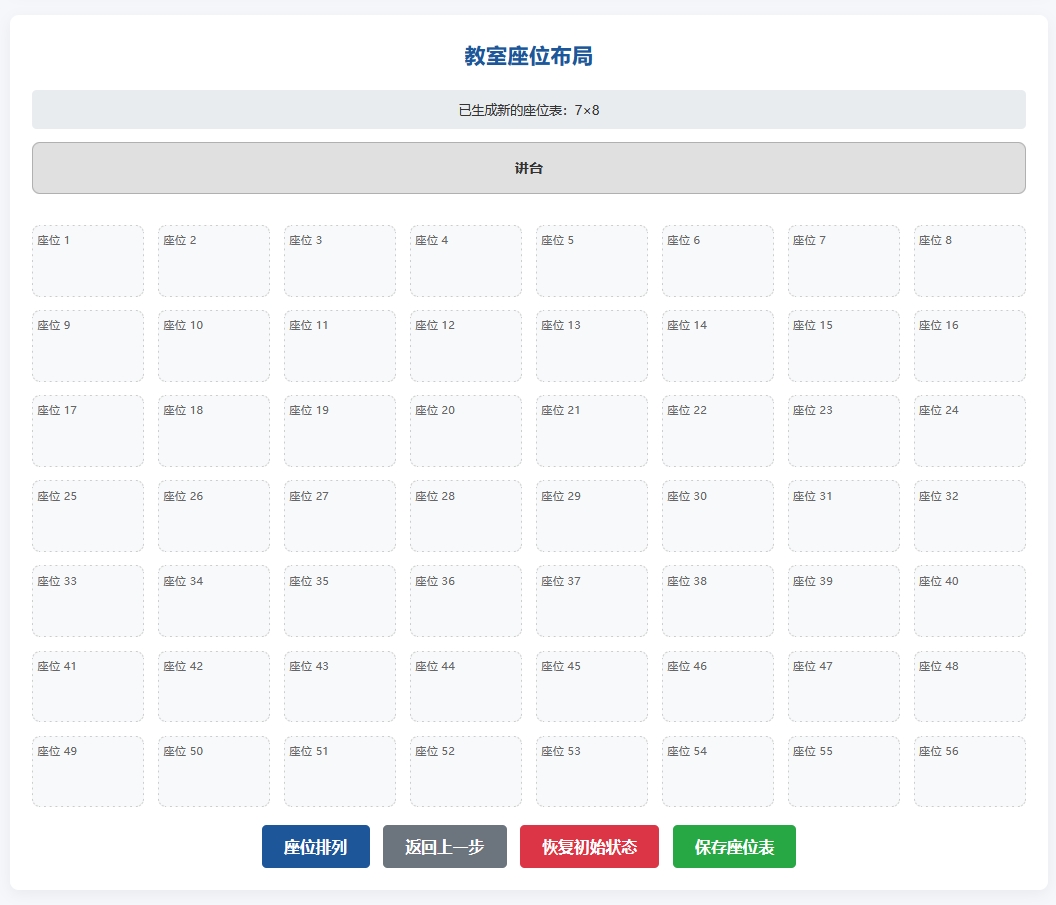
Task: Choose seat 座位 54
Action: click(718, 772)
